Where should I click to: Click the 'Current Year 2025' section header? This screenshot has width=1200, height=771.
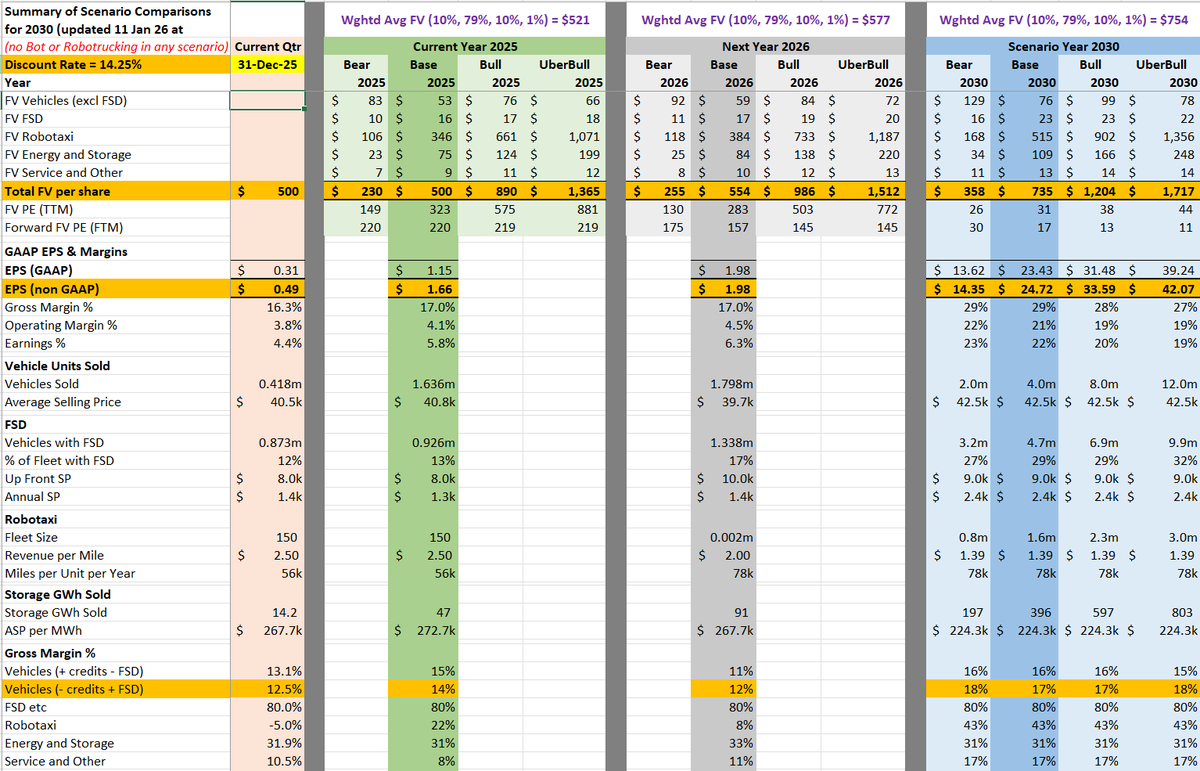point(465,46)
